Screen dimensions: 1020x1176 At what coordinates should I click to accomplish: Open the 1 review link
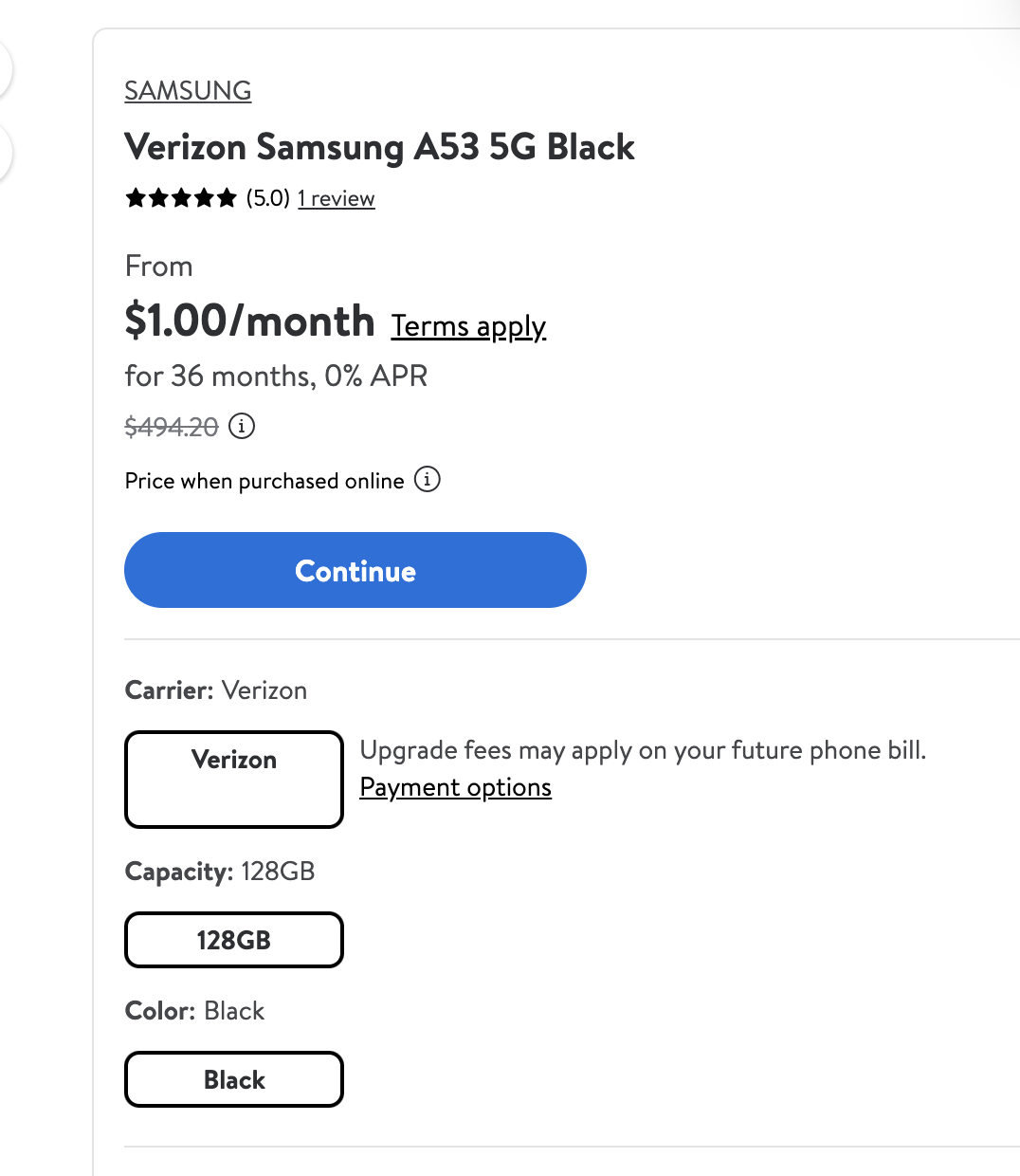pyautogui.click(x=337, y=198)
